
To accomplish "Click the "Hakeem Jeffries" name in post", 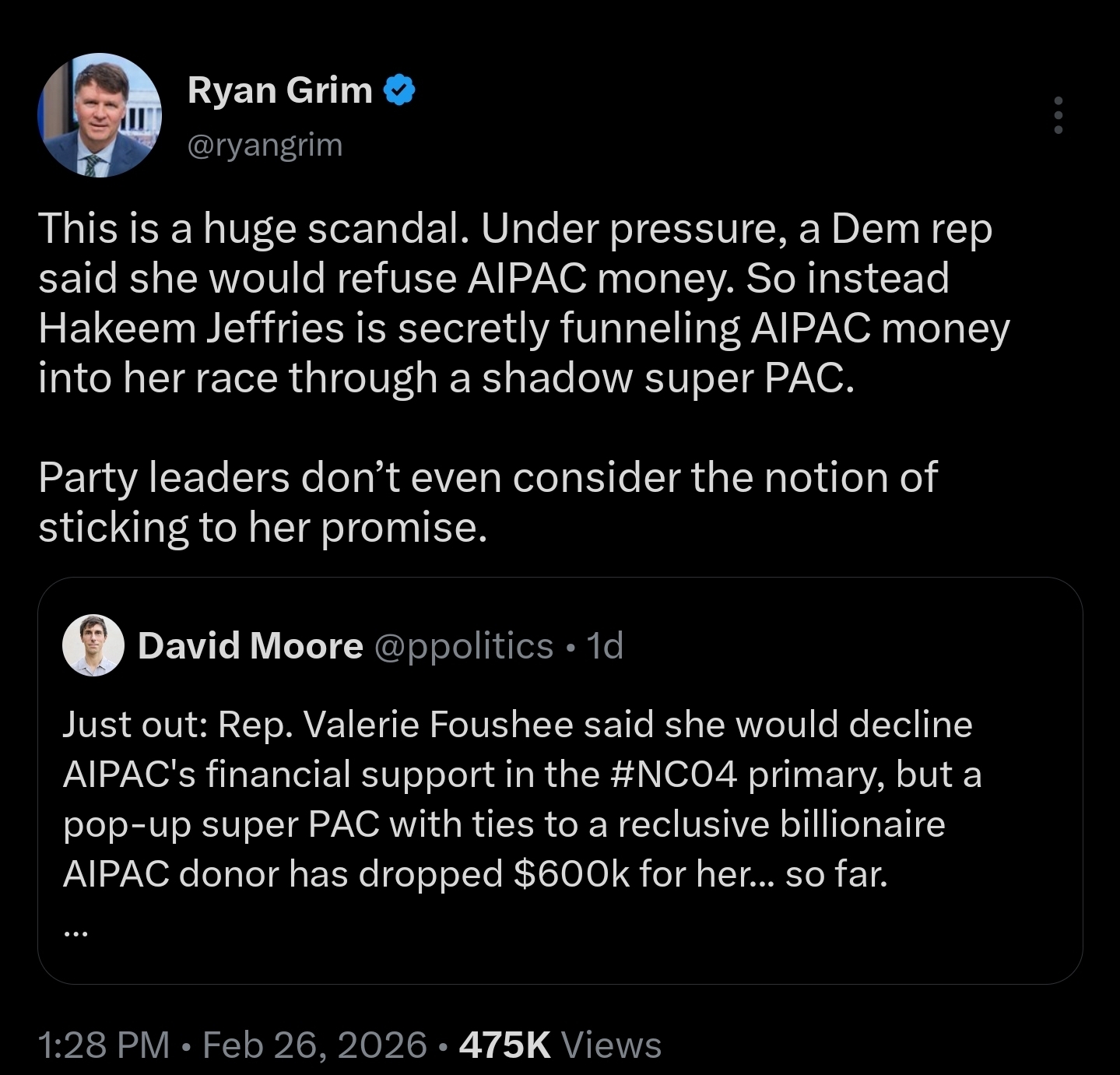I will (191, 328).
